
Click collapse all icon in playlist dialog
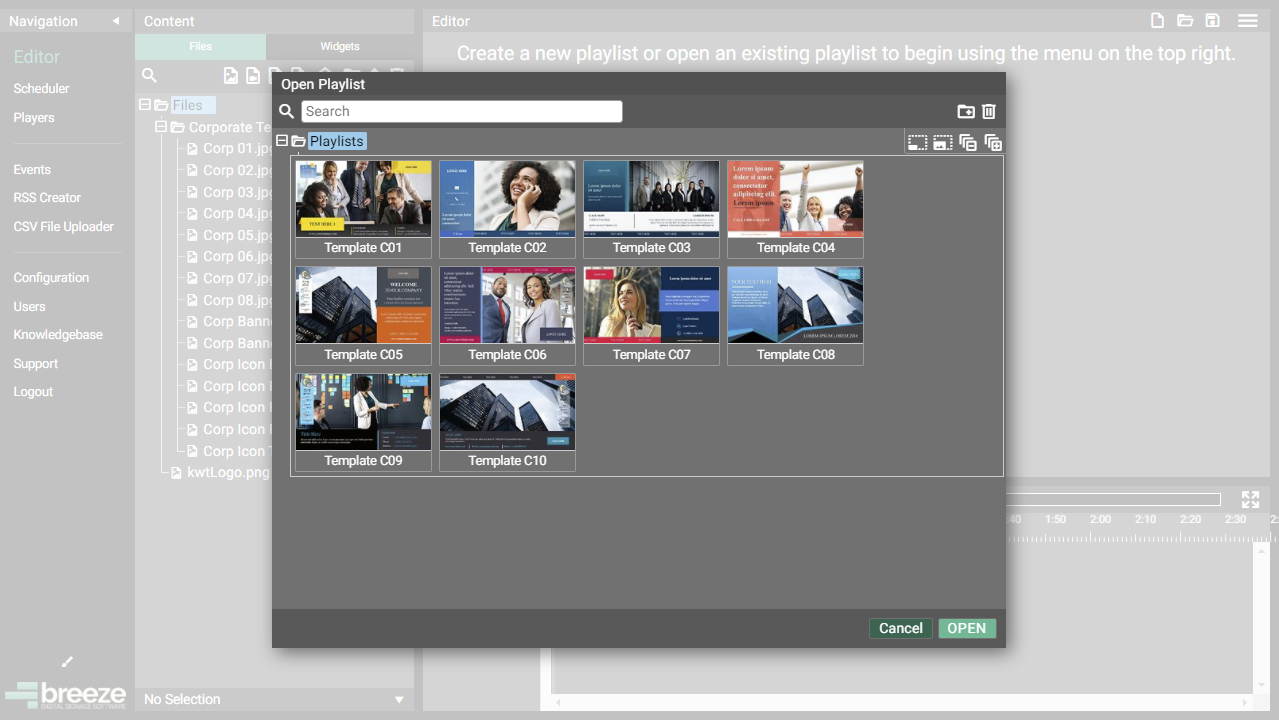(968, 143)
